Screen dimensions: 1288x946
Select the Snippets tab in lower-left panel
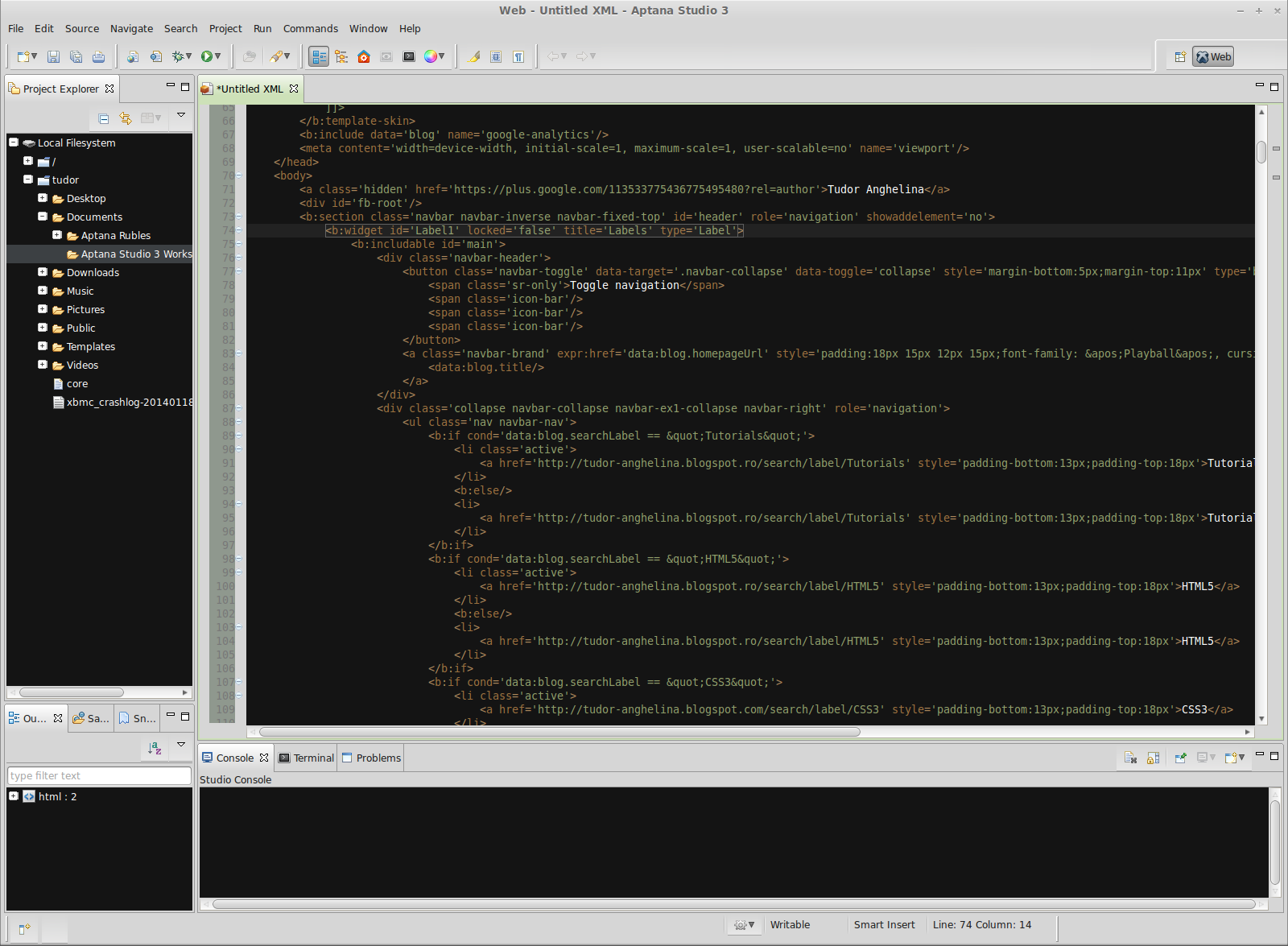tap(138, 718)
